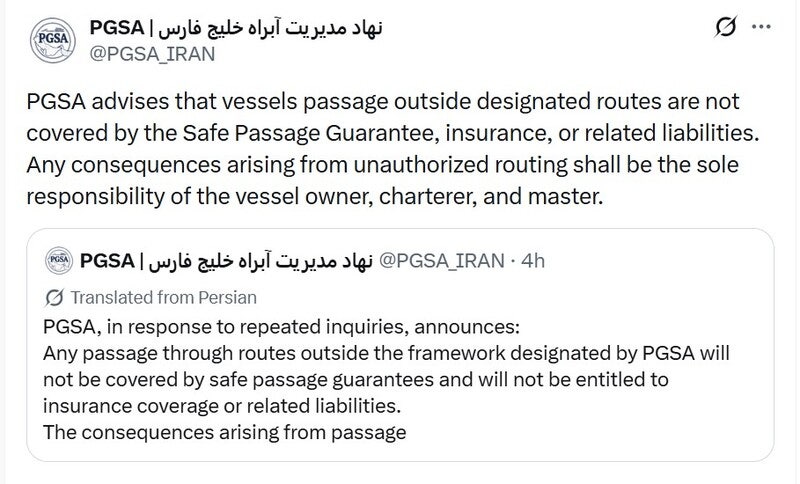Click the @PGSA_IRAN handle under display name
This screenshot has width=800, height=484.
[152, 54]
